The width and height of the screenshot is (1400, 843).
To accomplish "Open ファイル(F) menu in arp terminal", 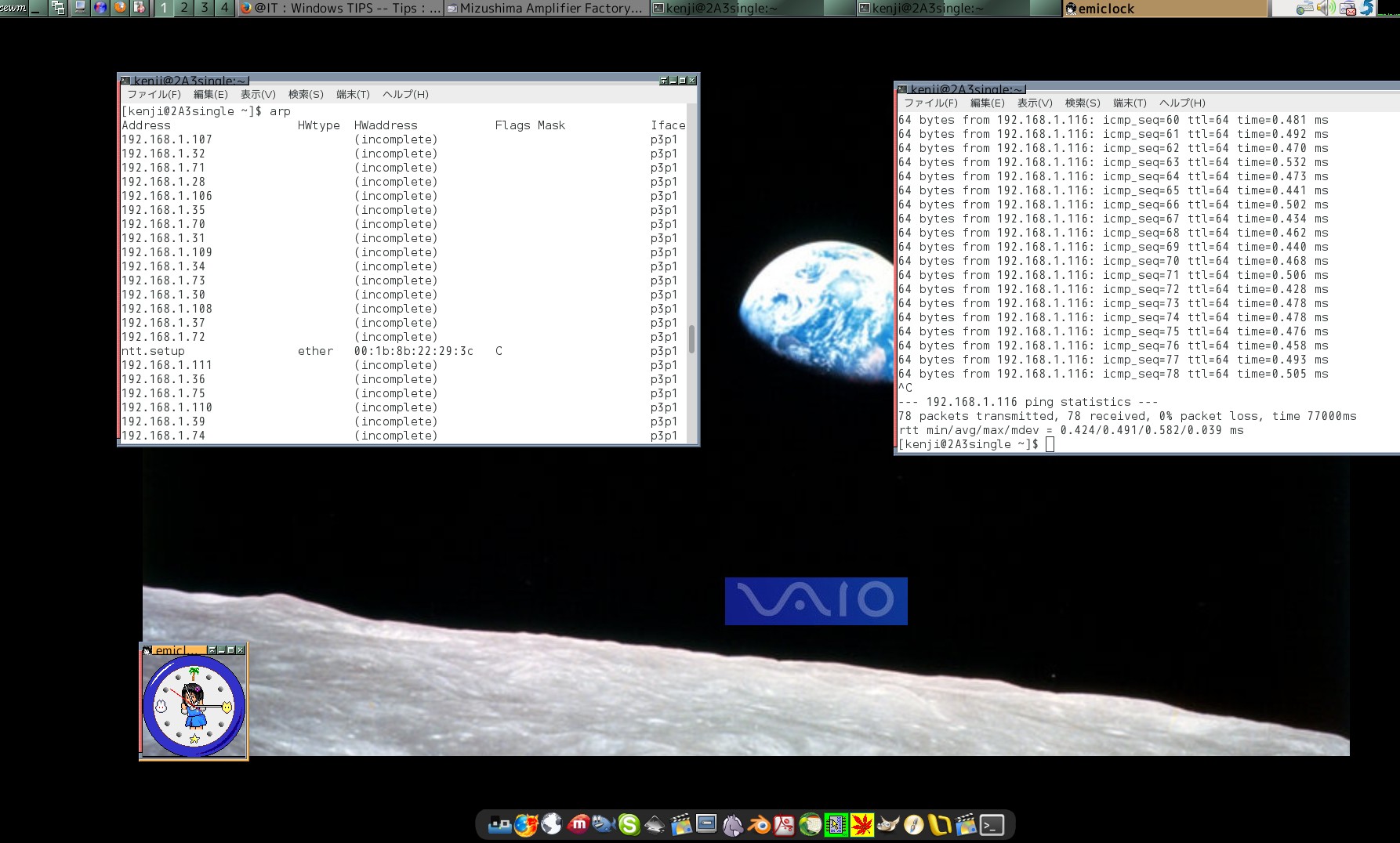I will click(x=154, y=94).
